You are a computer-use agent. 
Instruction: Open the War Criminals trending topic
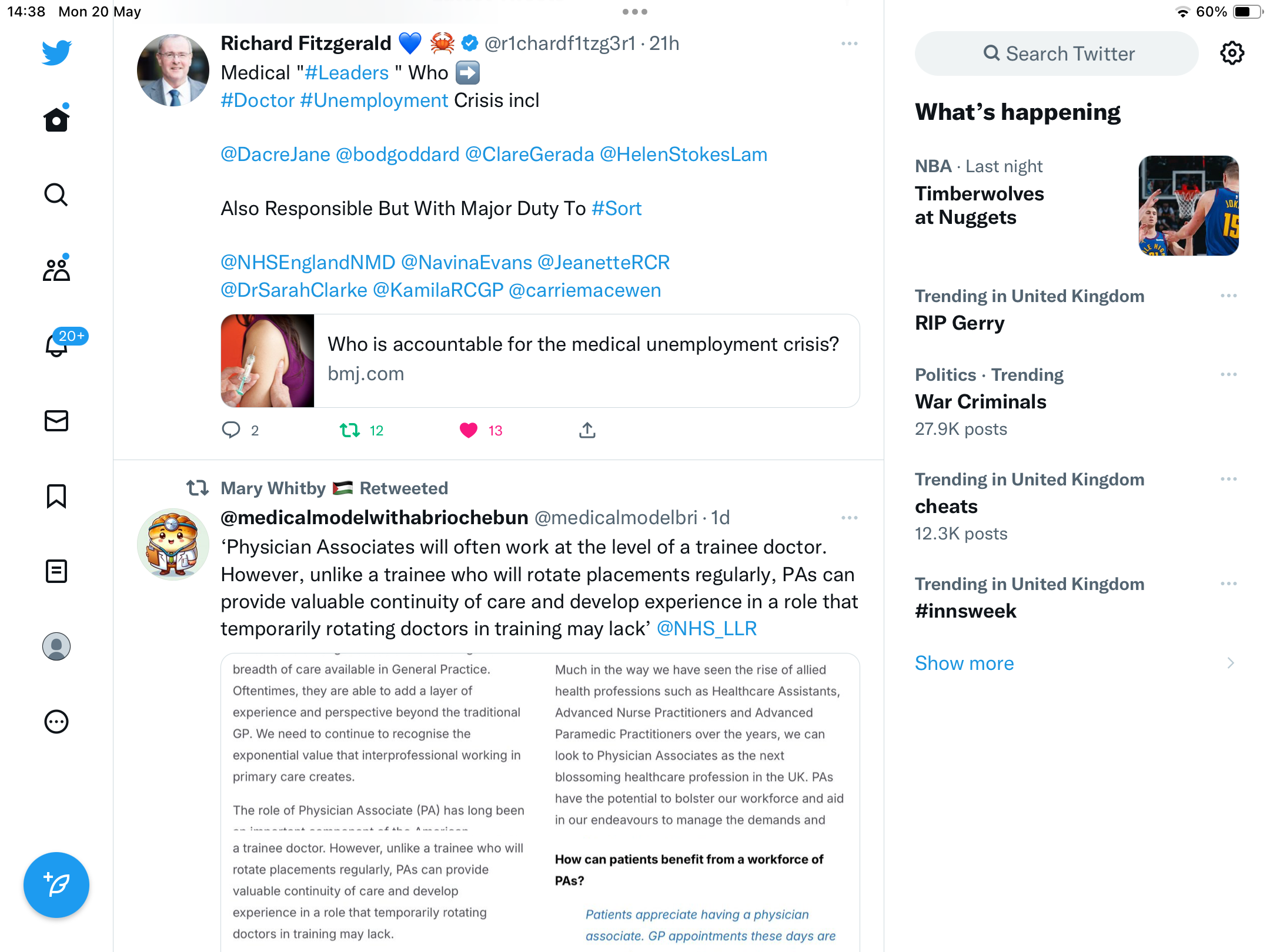[981, 402]
